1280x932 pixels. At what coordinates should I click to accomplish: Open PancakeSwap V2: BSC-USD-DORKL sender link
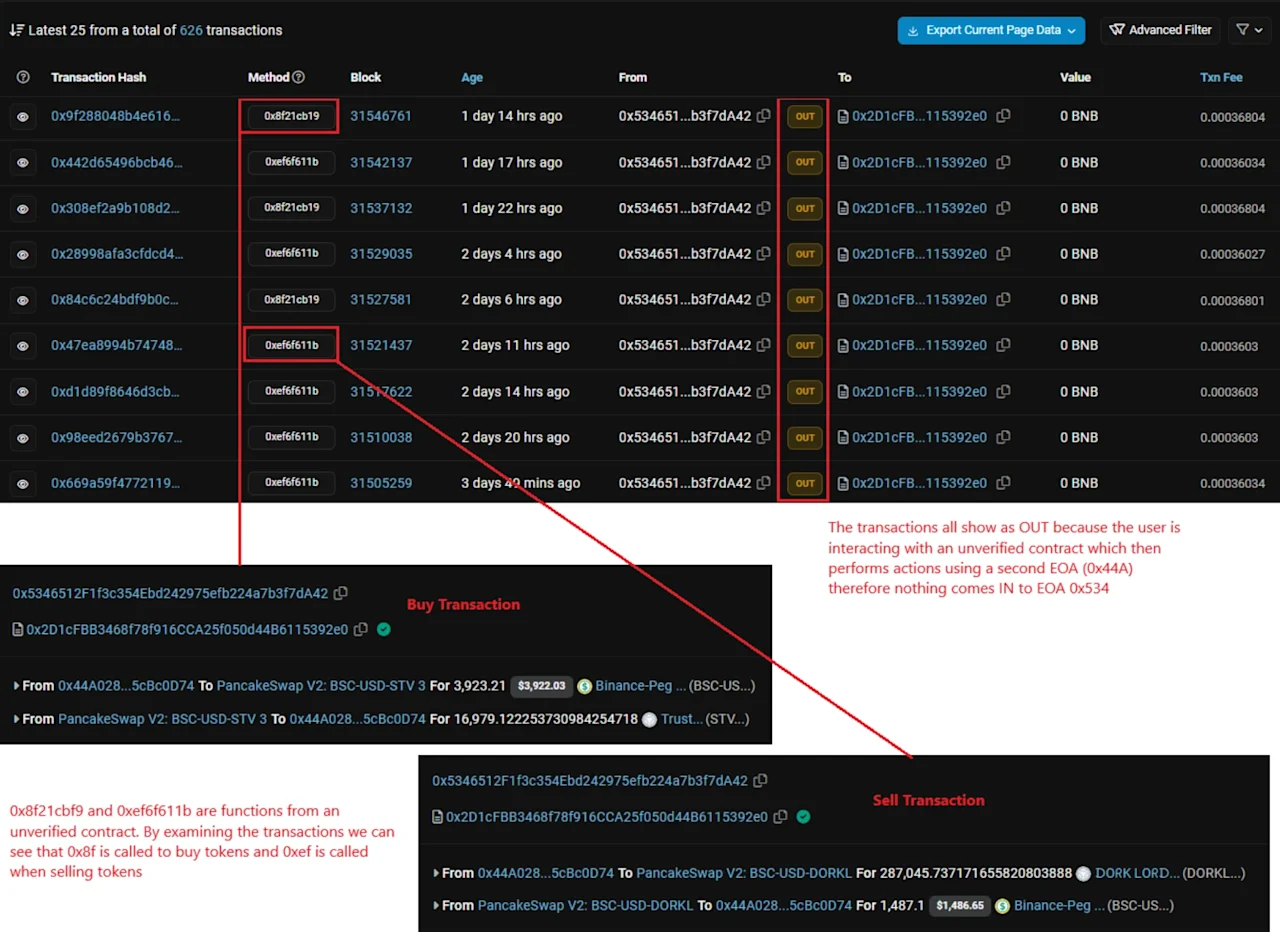(x=586, y=905)
